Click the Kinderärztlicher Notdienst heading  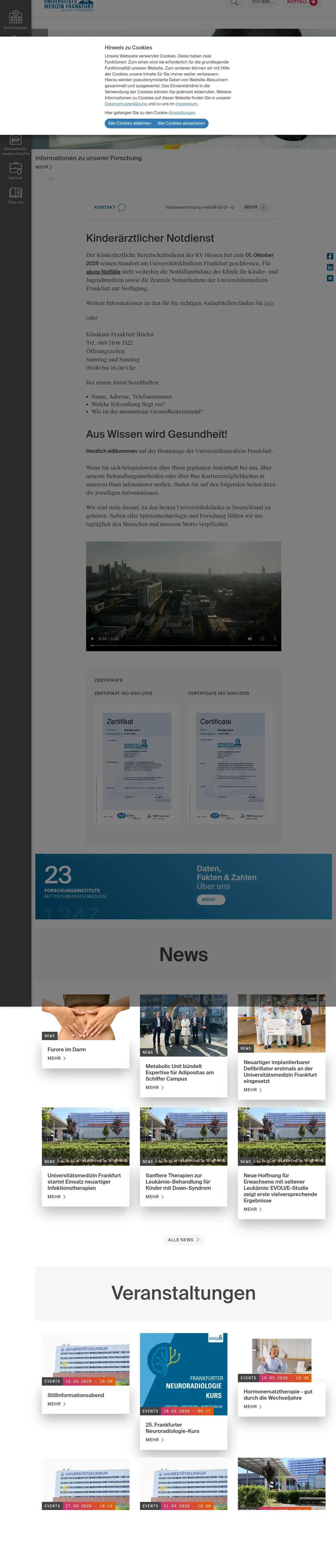(x=150, y=238)
